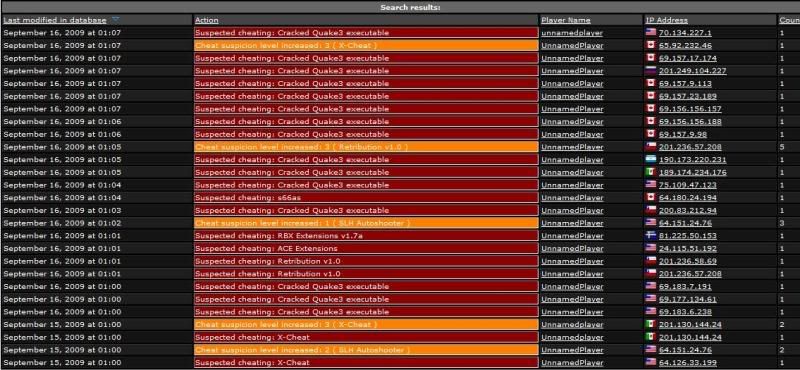Click the flag next to 190.173.220.231

[651, 159]
